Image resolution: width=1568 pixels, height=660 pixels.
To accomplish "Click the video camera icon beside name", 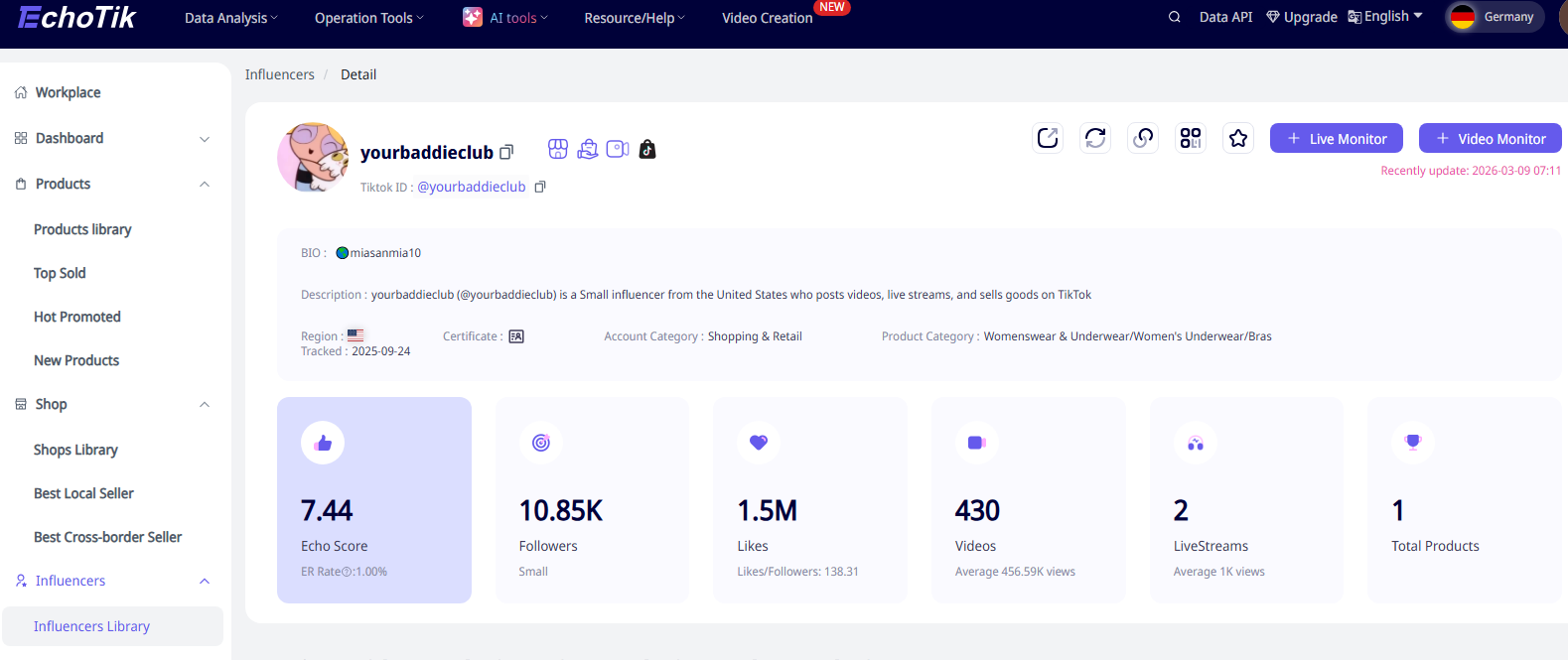I will [x=618, y=149].
